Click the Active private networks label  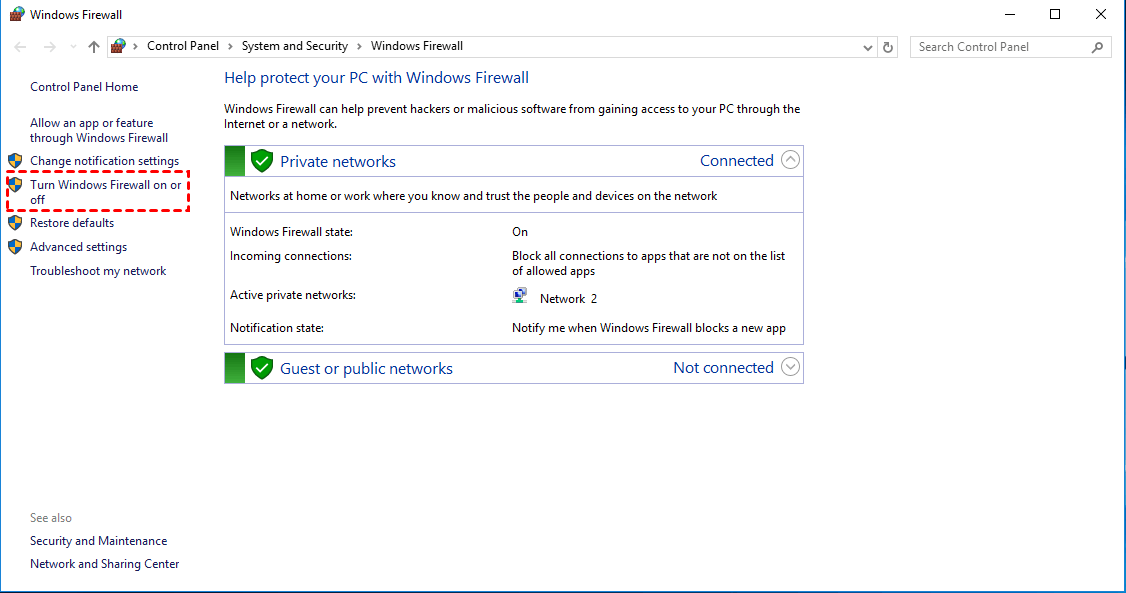click(x=293, y=295)
